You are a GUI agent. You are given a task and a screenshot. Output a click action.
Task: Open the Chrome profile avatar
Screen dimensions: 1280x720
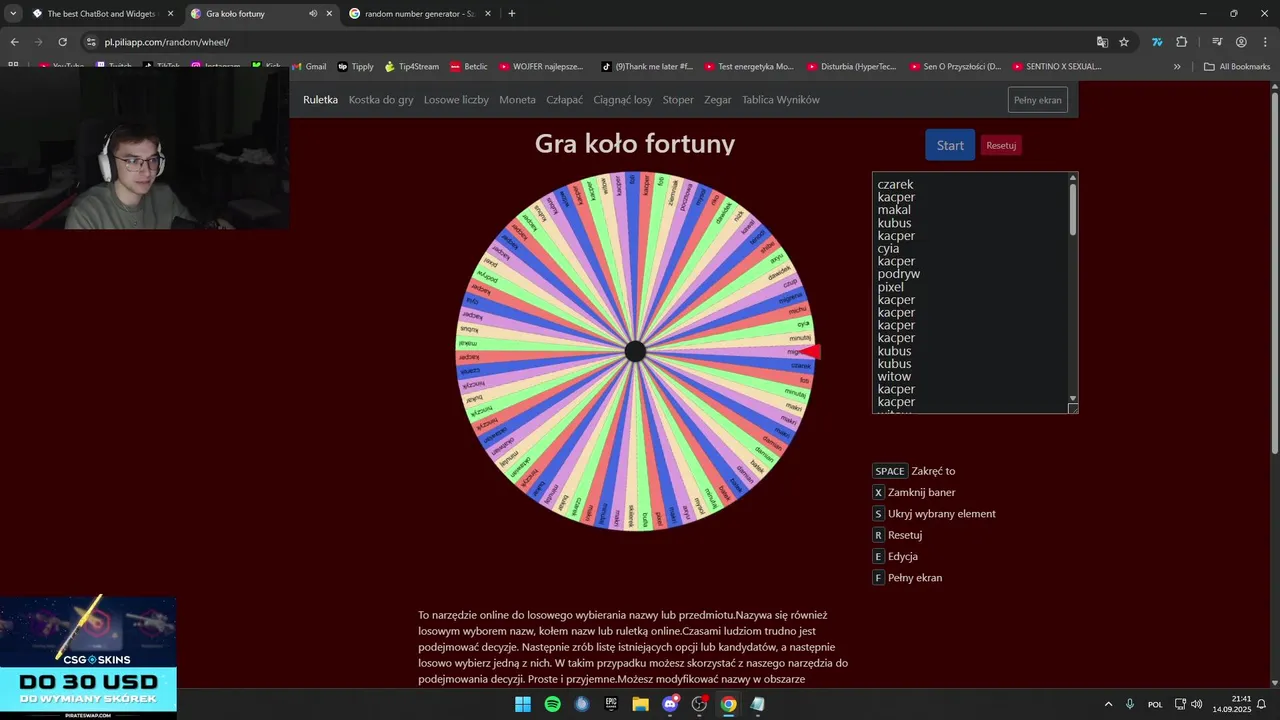[x=1241, y=42]
